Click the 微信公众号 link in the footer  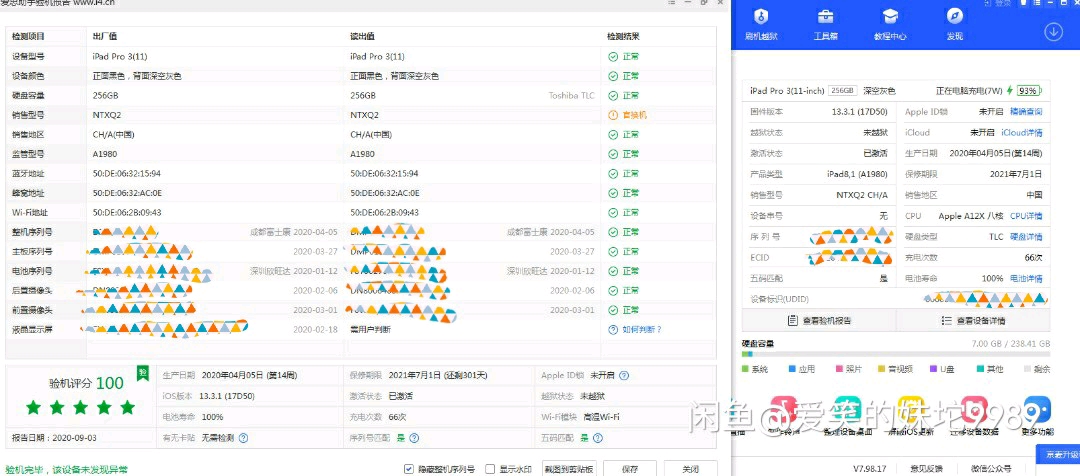coord(991,468)
